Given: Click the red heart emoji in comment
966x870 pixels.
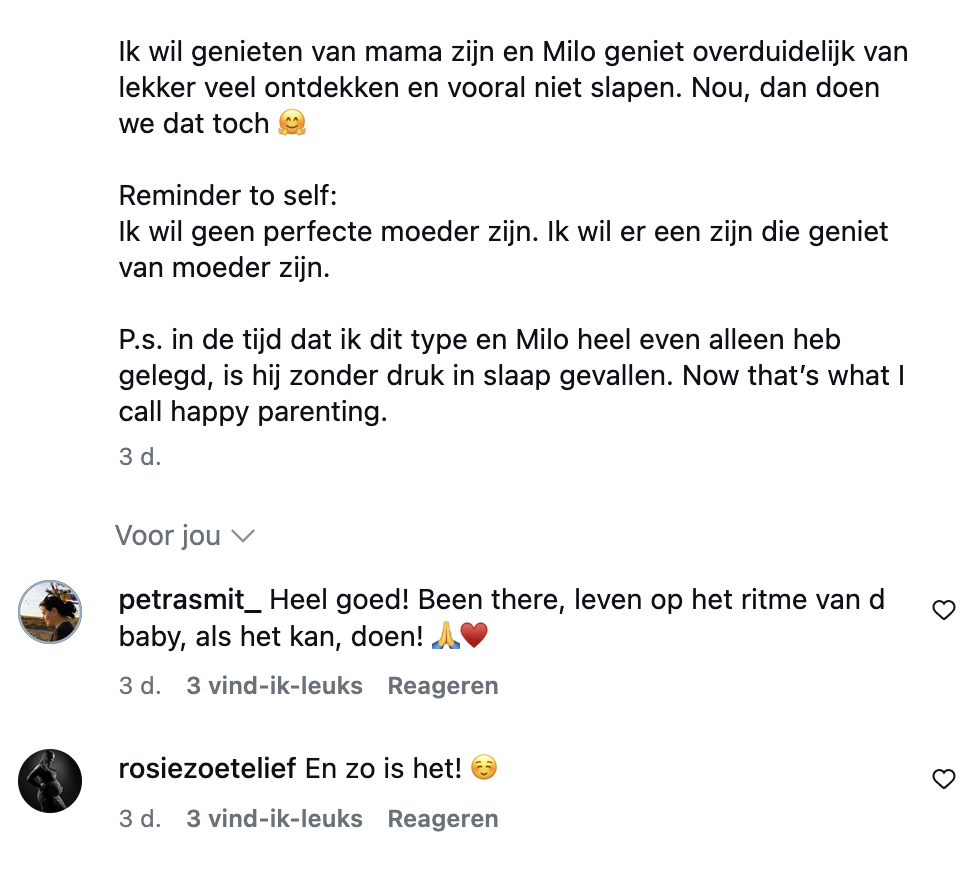Looking at the screenshot, I should click(474, 635).
